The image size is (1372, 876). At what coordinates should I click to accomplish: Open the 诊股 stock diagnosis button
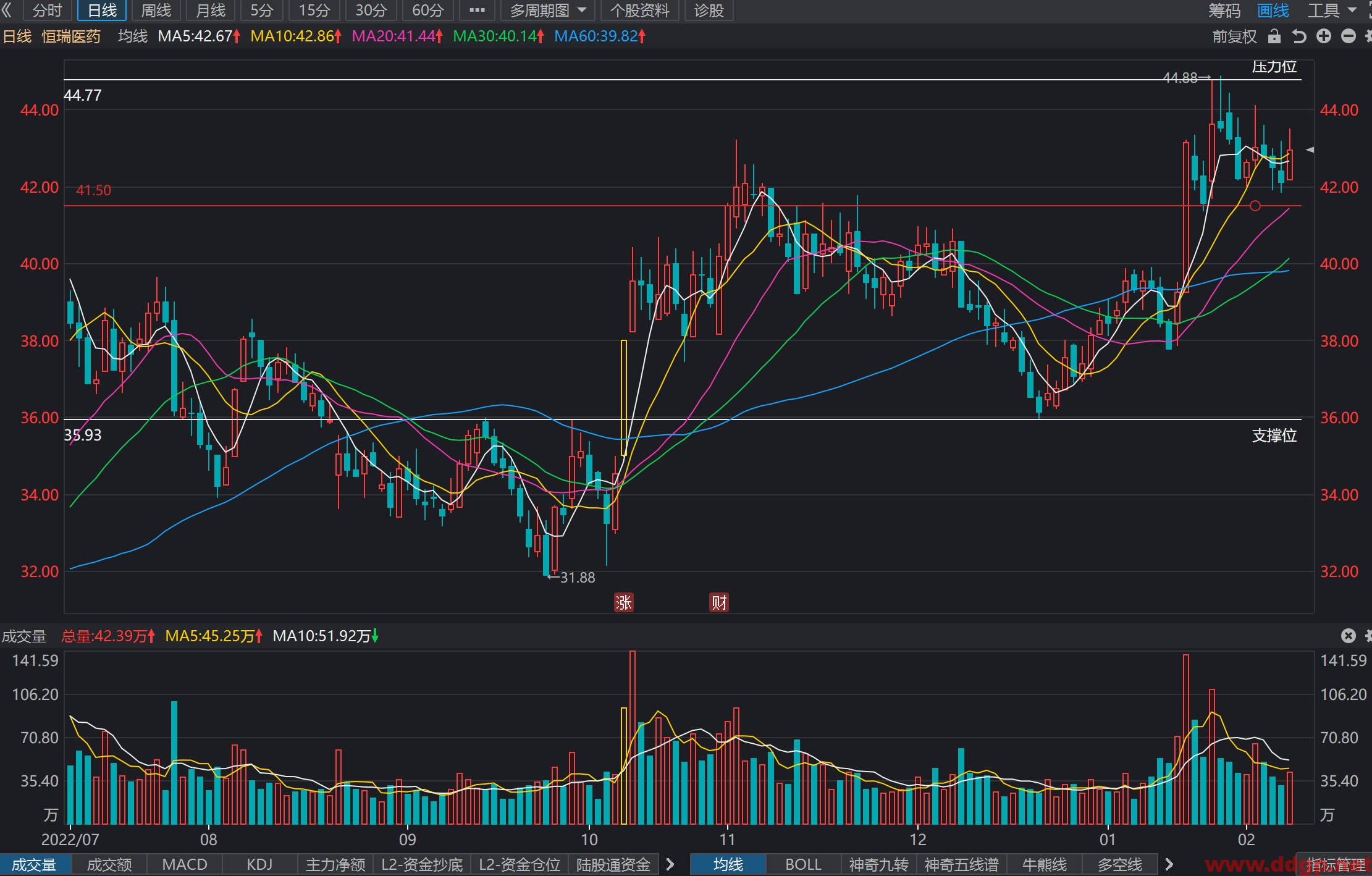tap(709, 11)
